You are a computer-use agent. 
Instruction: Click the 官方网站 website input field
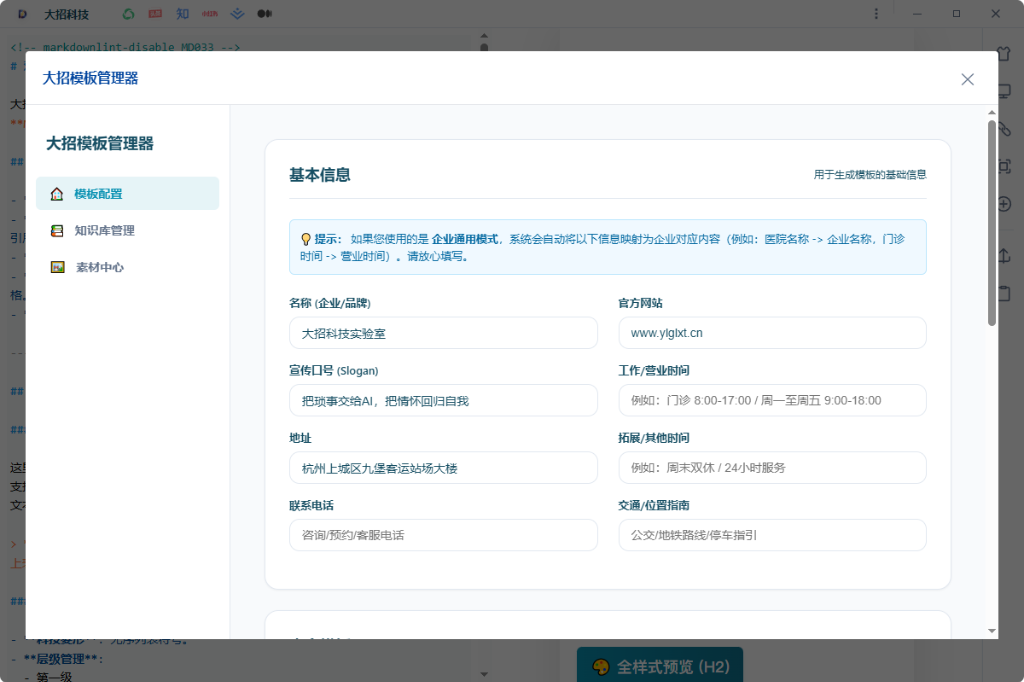773,333
